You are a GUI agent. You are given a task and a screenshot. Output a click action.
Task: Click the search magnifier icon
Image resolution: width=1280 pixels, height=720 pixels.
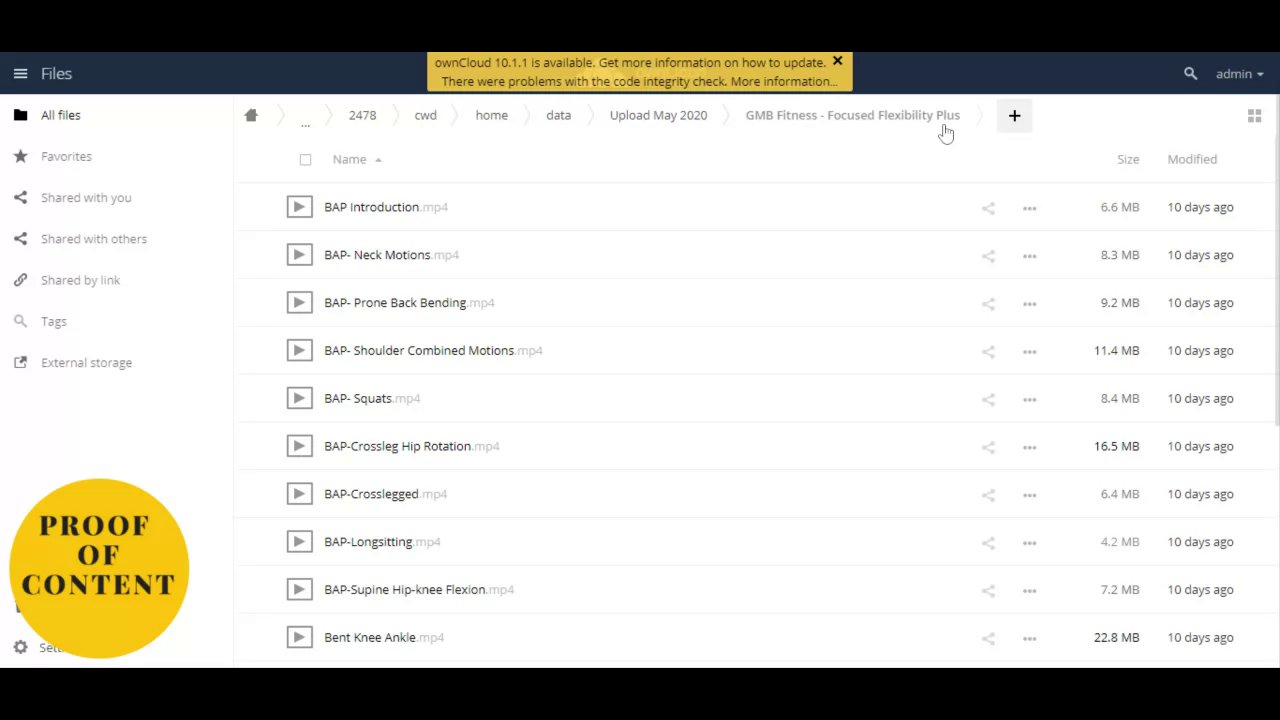point(1190,74)
